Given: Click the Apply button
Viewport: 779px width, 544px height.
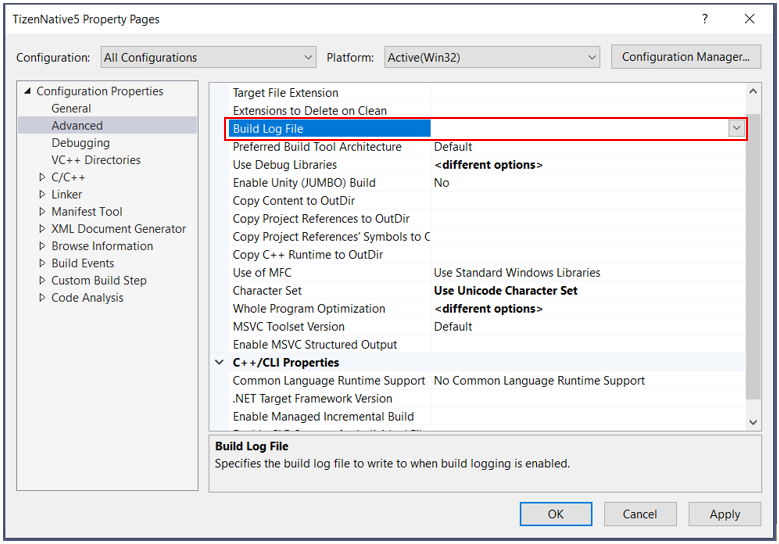Looking at the screenshot, I should pos(724,514).
